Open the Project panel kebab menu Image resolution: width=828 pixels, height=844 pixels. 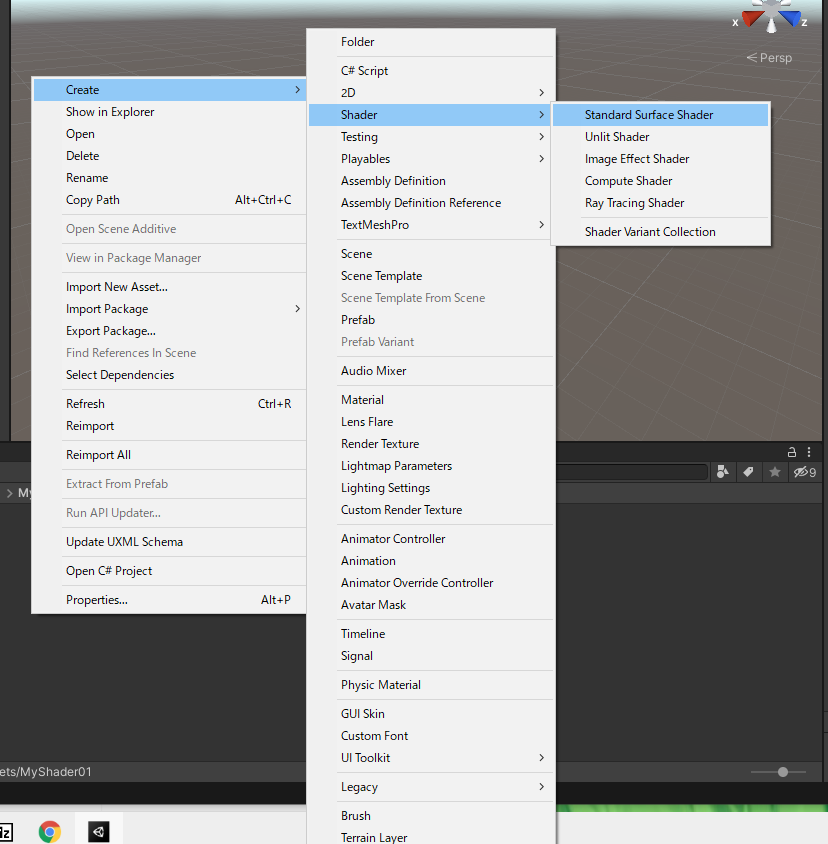click(810, 452)
